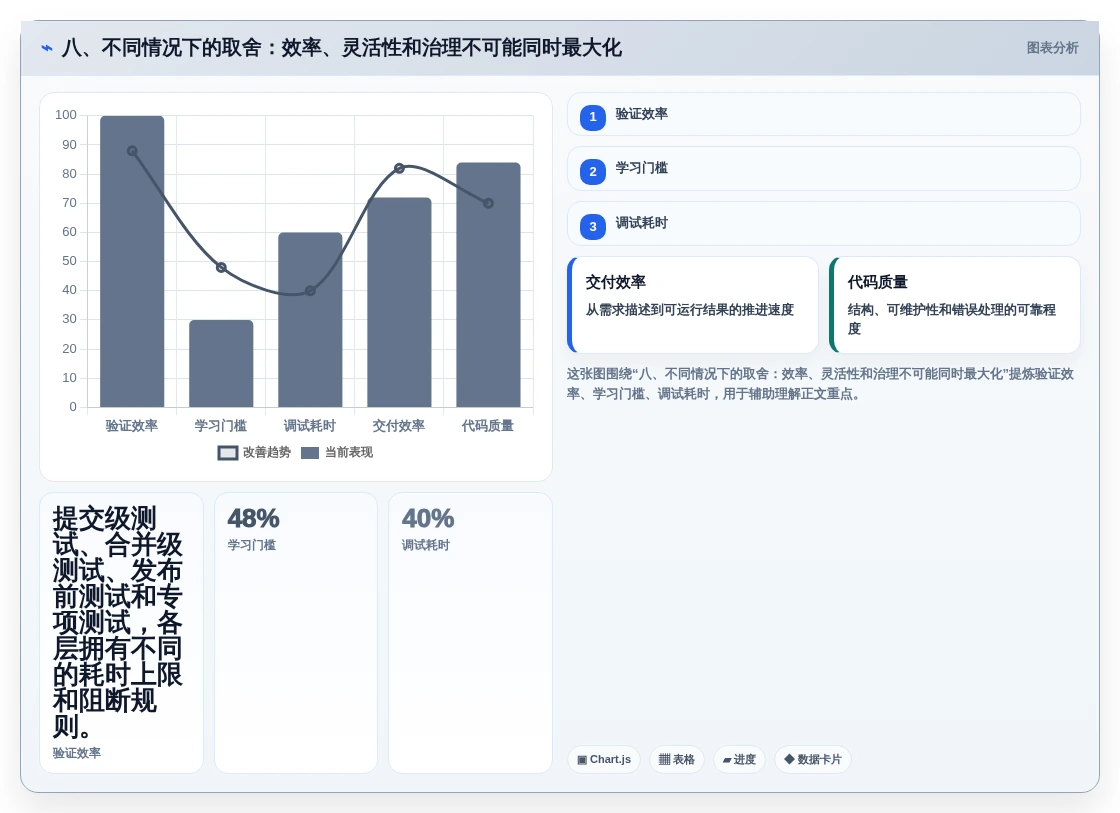The width and height of the screenshot is (1120, 813).
Task: Select the 调试耗时 list item
Action: [x=824, y=224]
